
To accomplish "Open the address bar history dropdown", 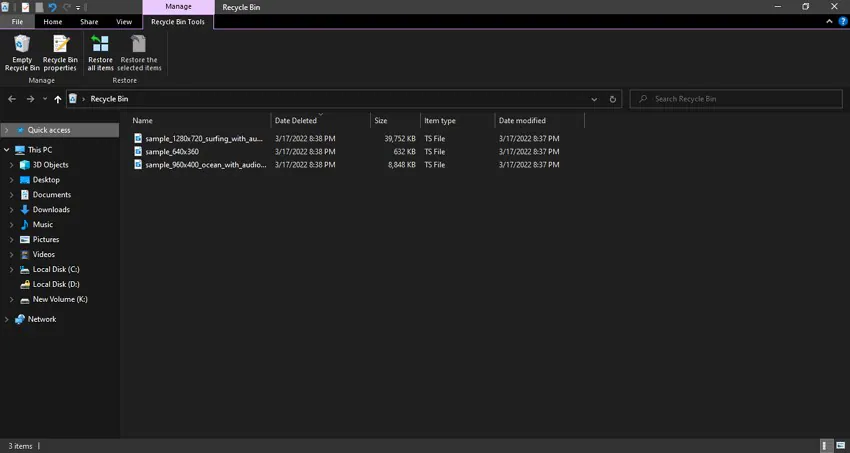I will tap(594, 99).
